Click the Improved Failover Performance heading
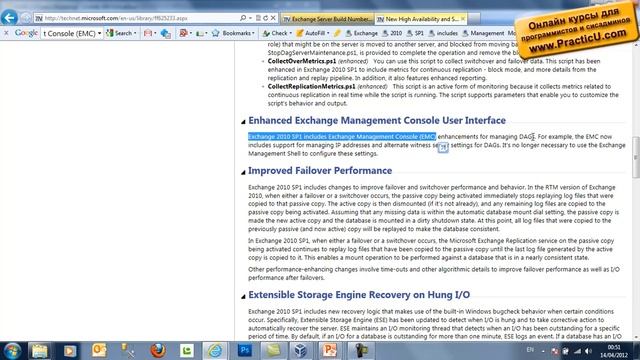The width and height of the screenshot is (640, 360). 320,171
